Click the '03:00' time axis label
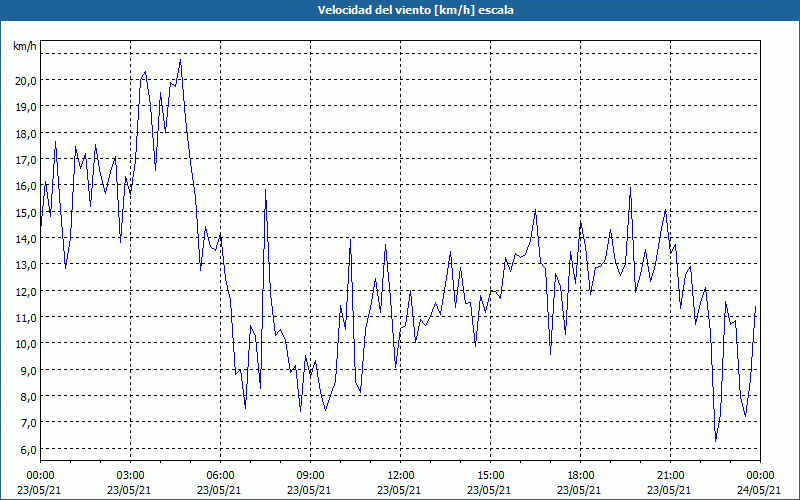Viewport: 800px width, 500px height. pyautogui.click(x=130, y=476)
